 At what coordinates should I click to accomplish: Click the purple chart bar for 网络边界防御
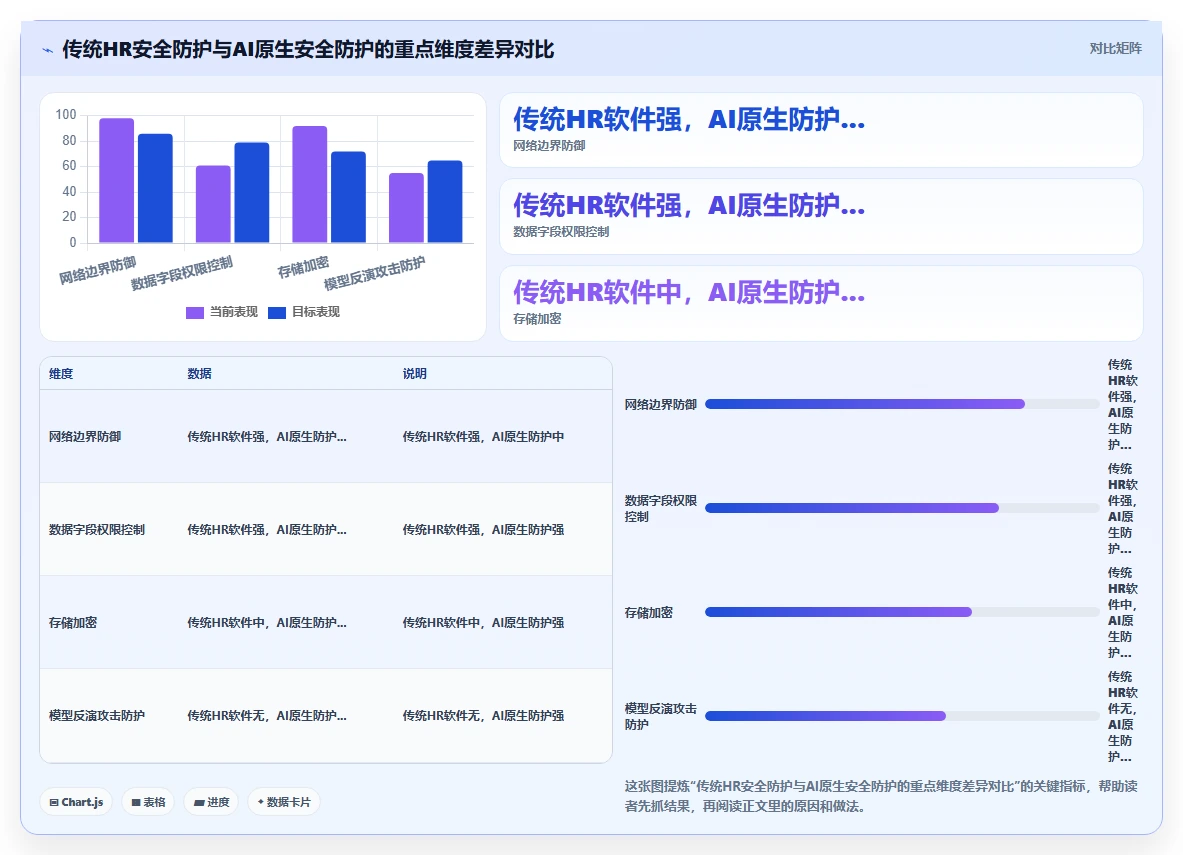tap(116, 180)
